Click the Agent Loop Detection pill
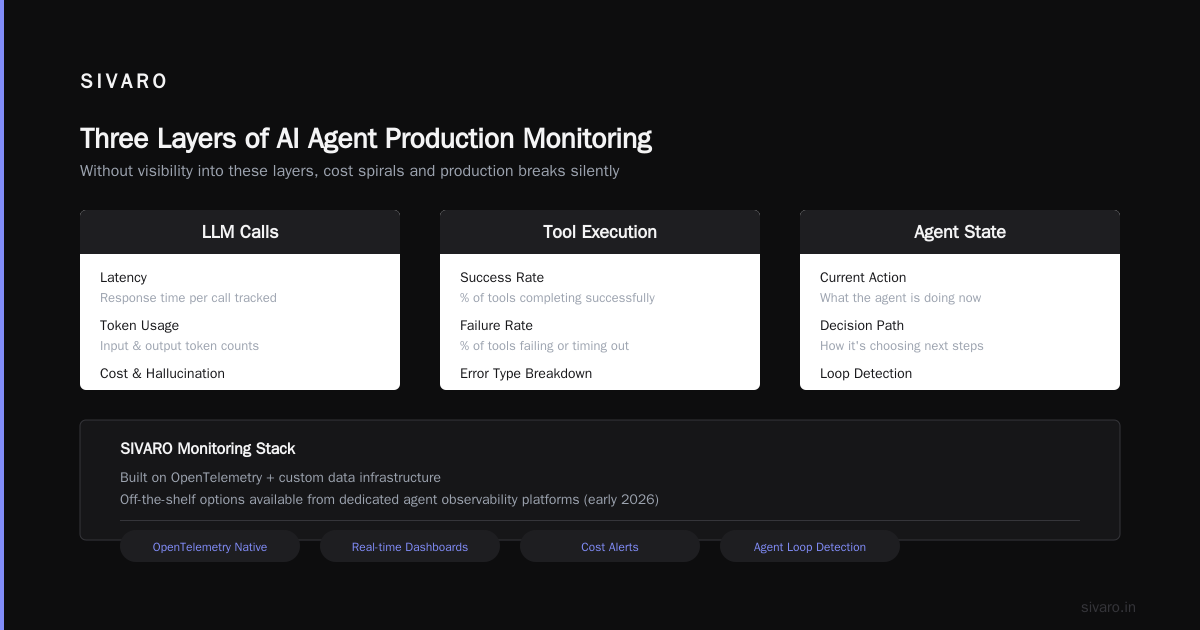The image size is (1200, 630). pyautogui.click(x=810, y=547)
